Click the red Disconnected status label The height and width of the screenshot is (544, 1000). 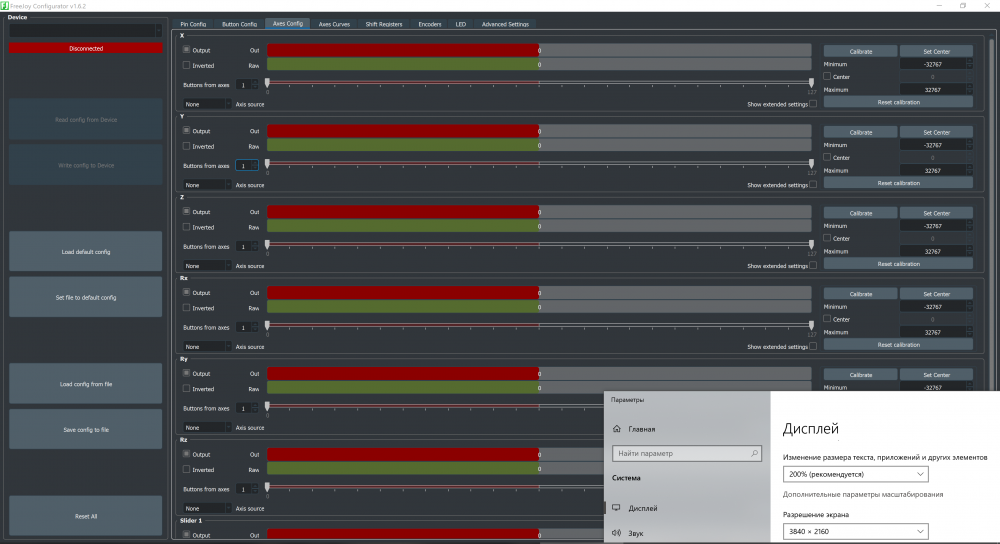(x=85, y=48)
